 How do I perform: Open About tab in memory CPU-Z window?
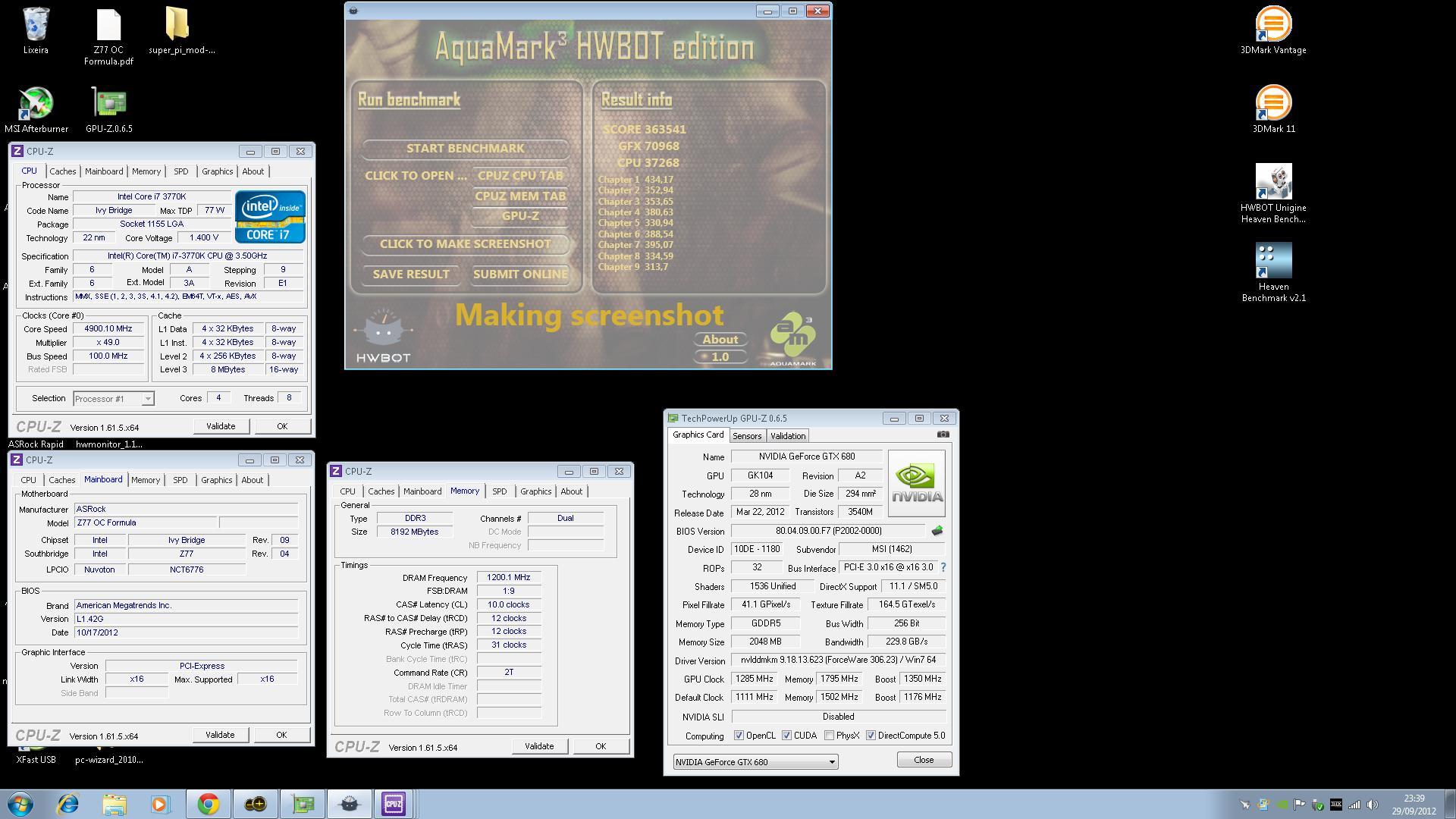(x=571, y=491)
